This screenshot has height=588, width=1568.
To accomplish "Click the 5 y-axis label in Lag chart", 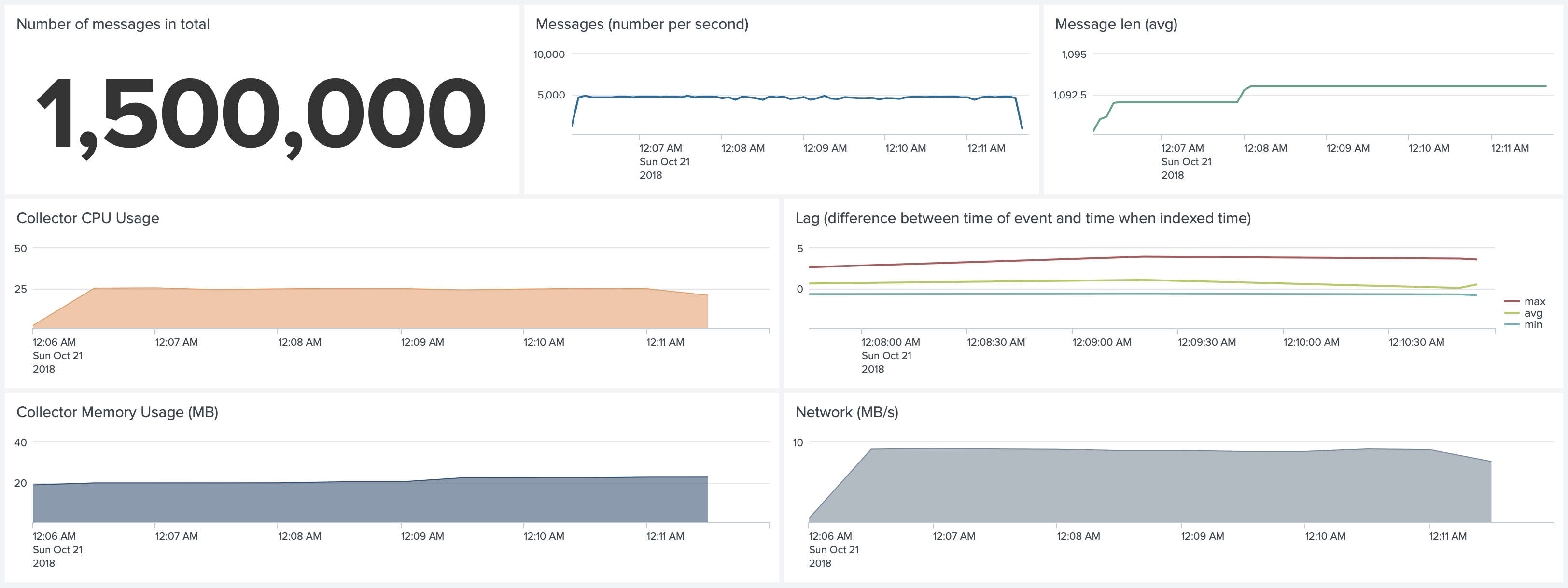I will coord(800,248).
